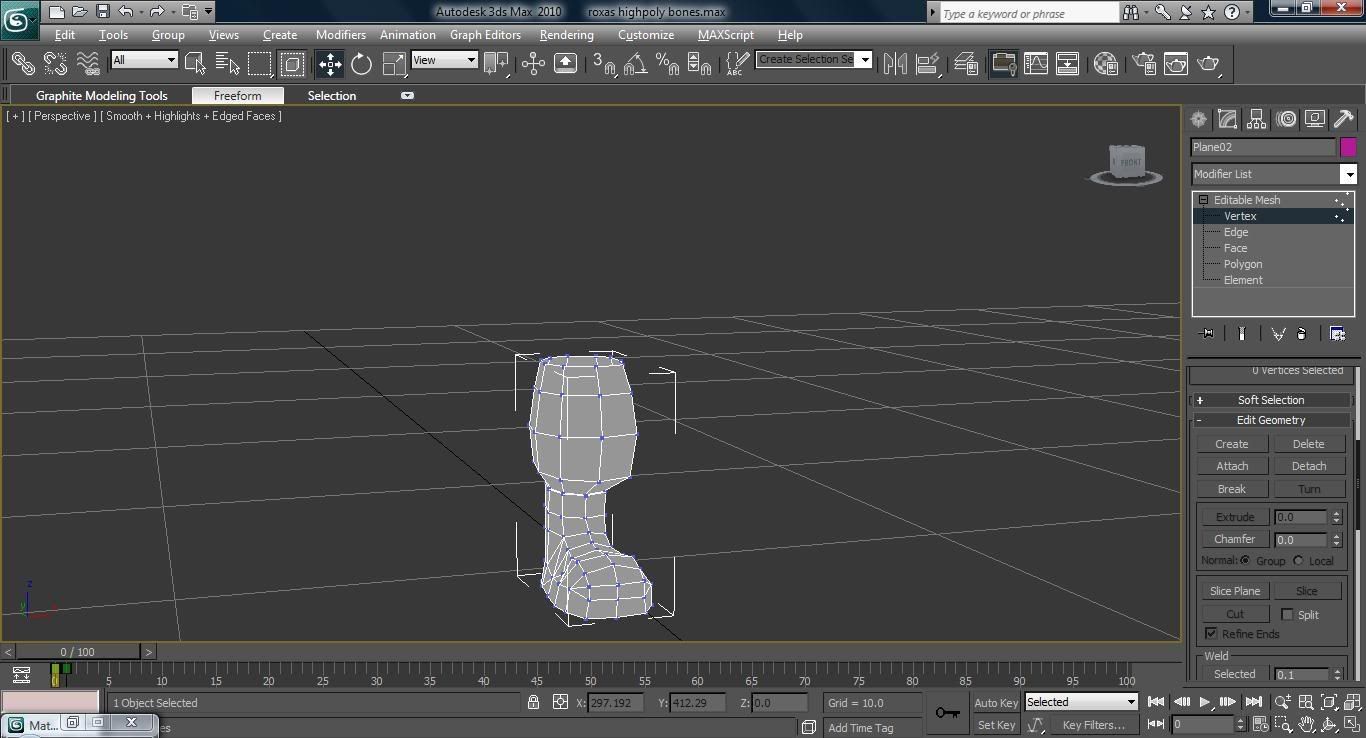Open the Modifiers menu
1366x738 pixels.
[341, 34]
